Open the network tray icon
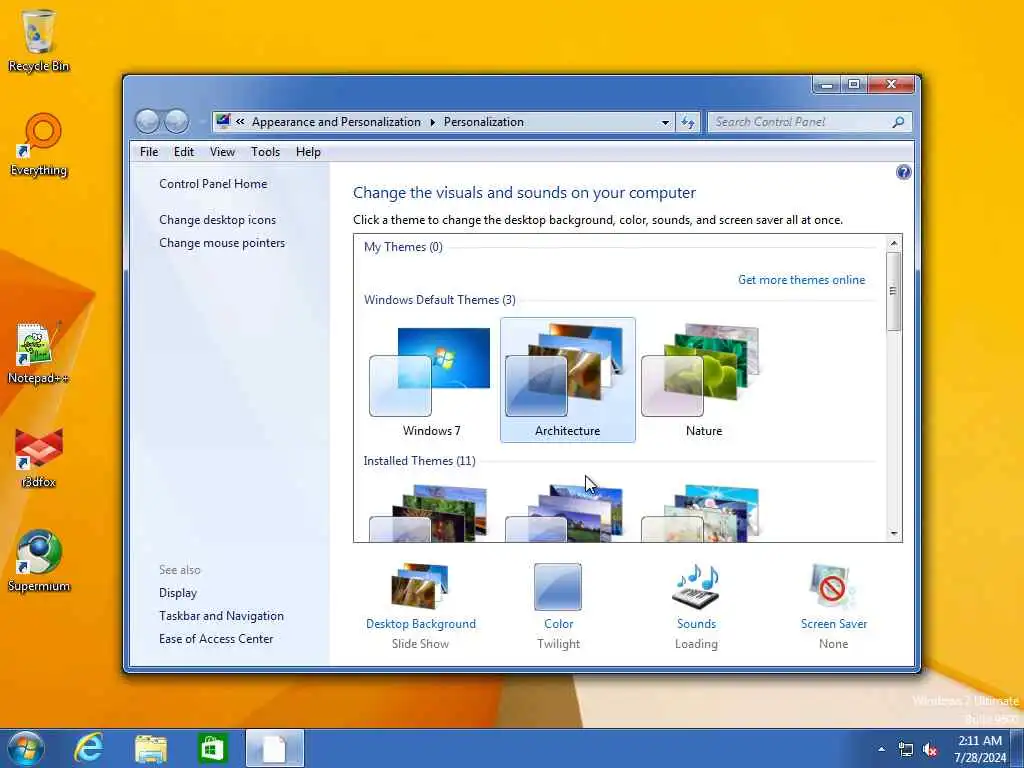This screenshot has height=768, width=1024. (905, 749)
